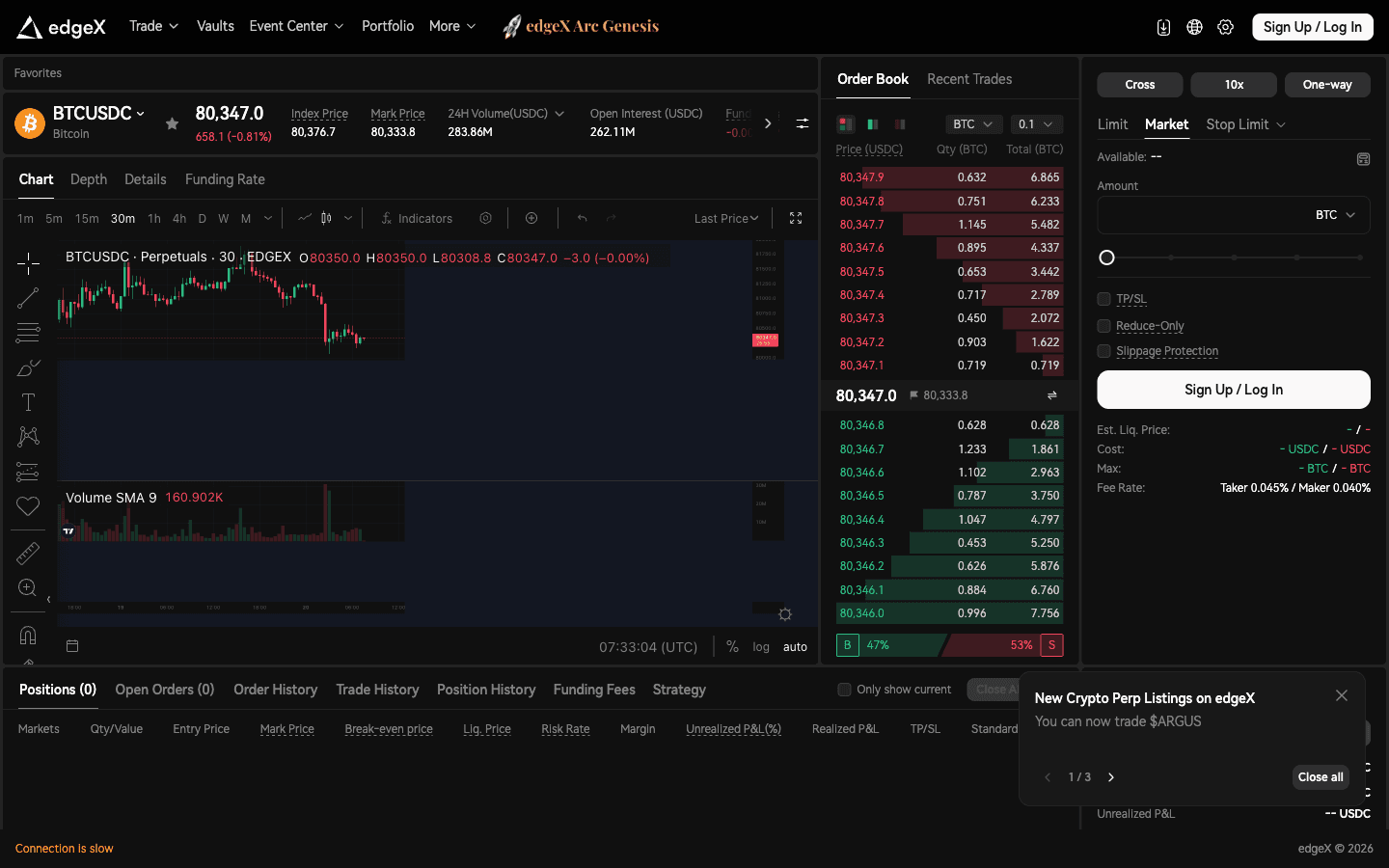This screenshot has height=868, width=1389.
Task: Show bids-only order book view
Action: [x=873, y=124]
